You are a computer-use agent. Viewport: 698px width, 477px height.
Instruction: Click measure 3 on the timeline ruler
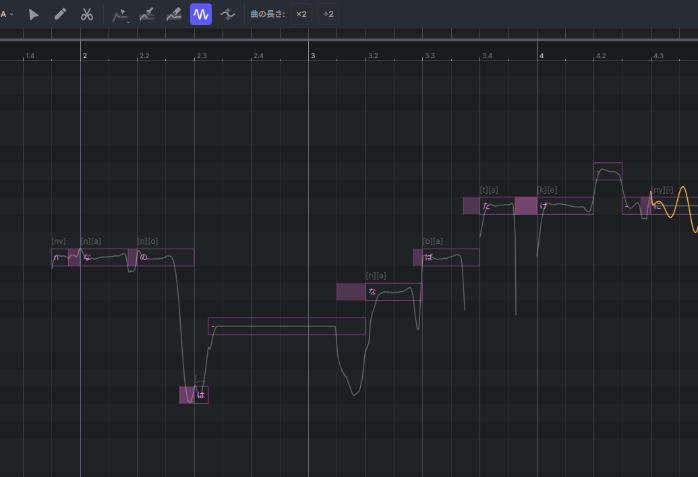click(x=313, y=55)
